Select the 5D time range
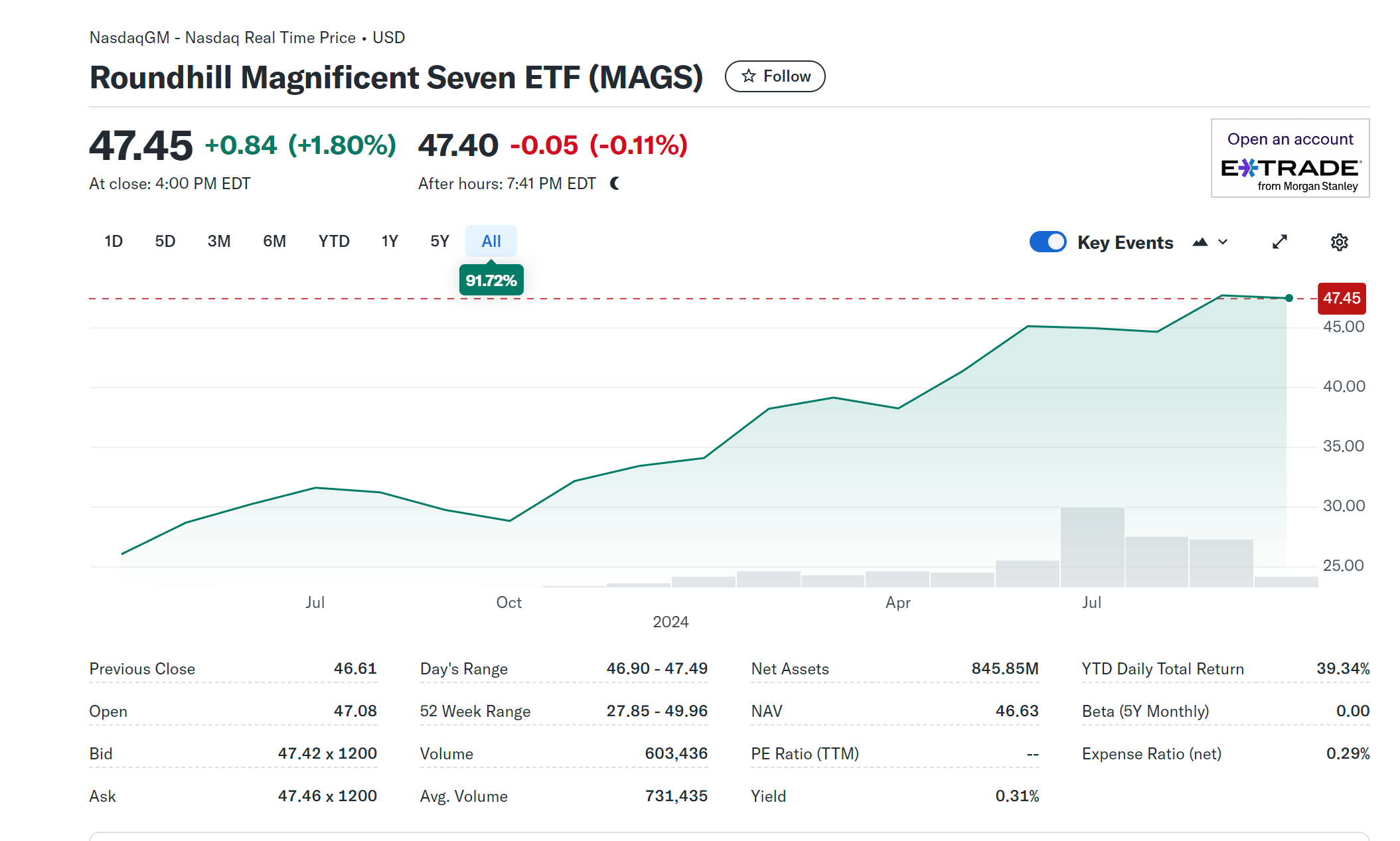Viewport: 1400px width, 841px height. (x=165, y=241)
